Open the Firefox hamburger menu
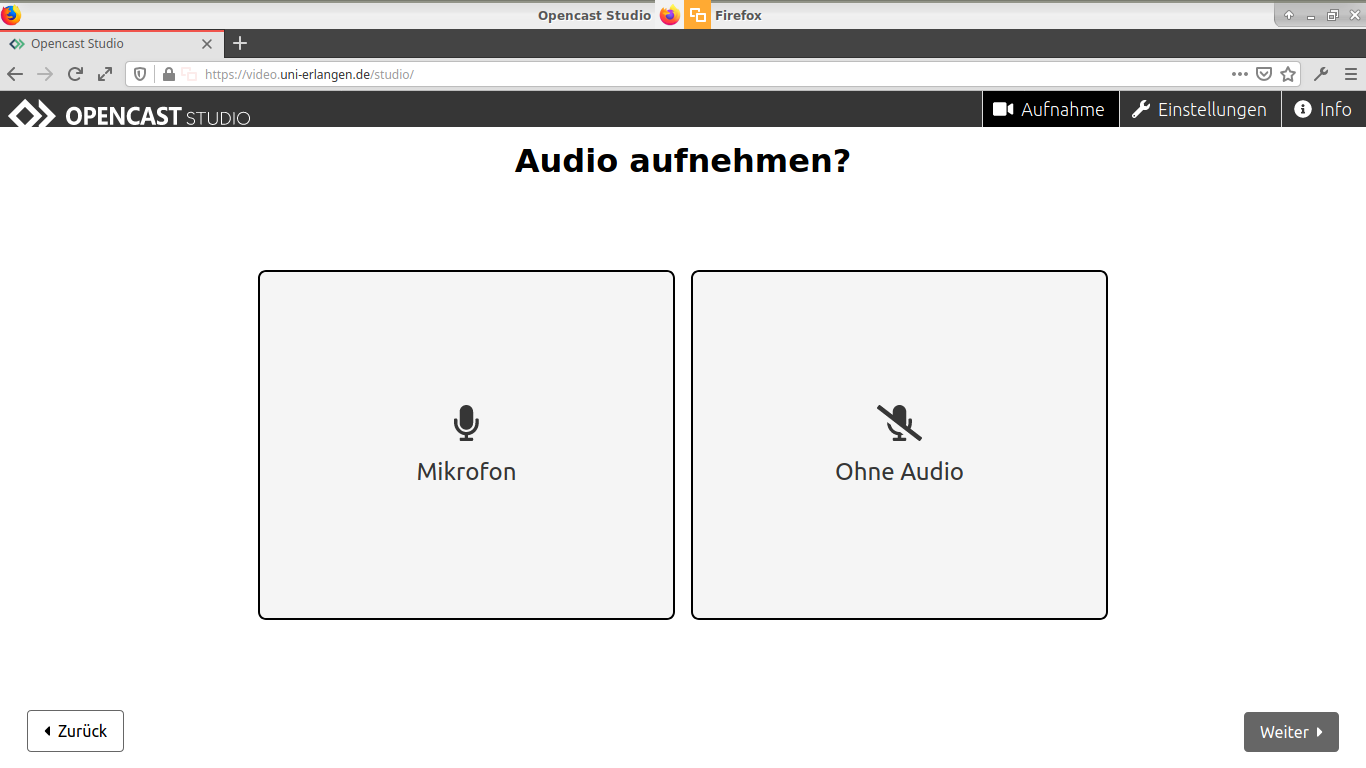 coord(1351,74)
